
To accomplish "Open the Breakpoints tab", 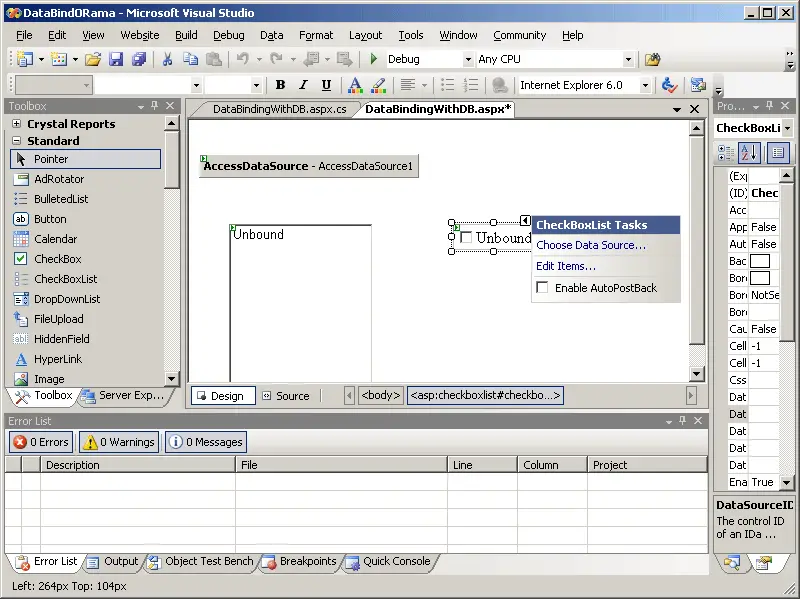I will (x=301, y=561).
